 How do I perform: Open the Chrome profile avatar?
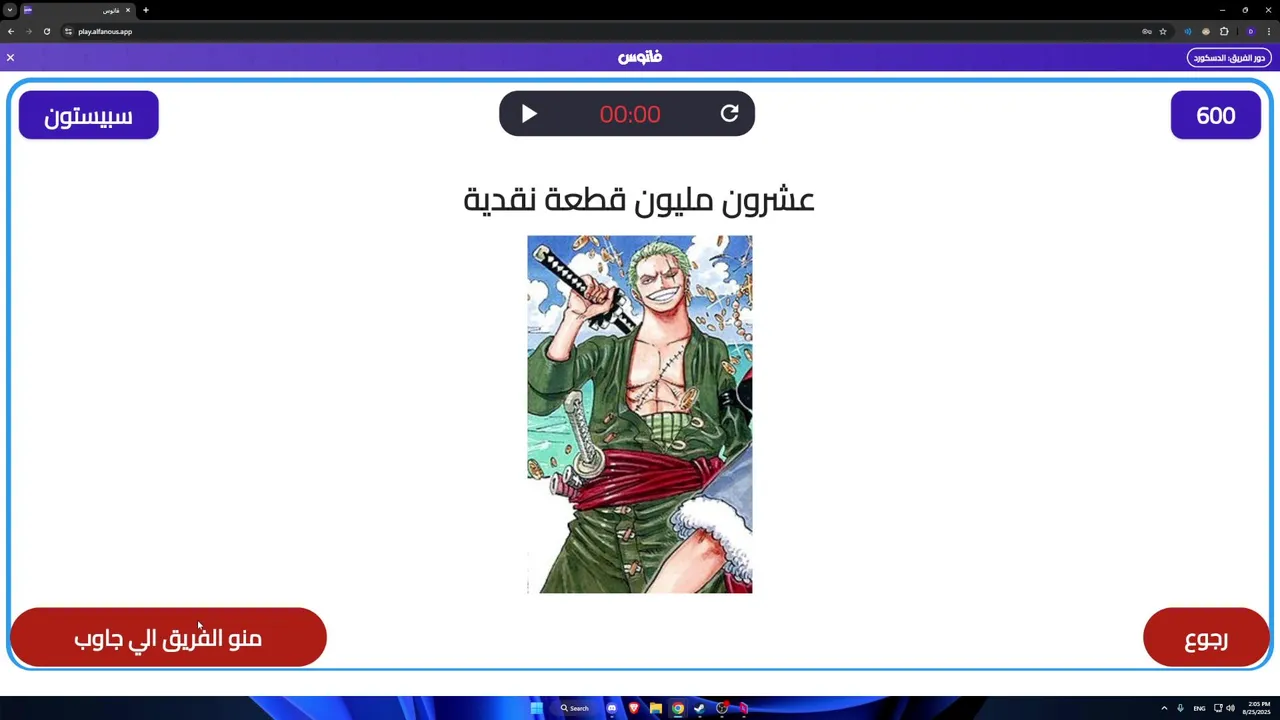pos(1250,31)
